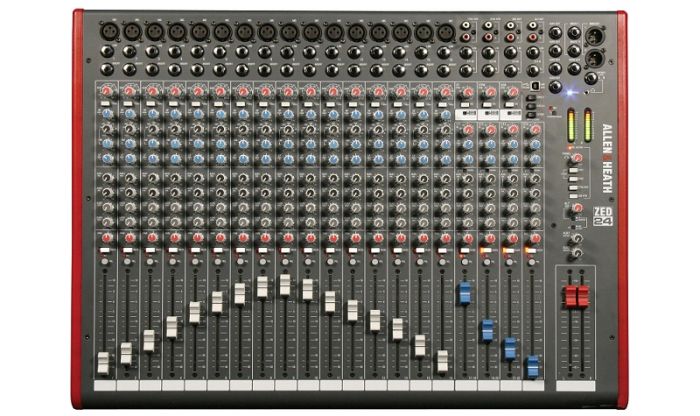
Task: Click the ZED 24 model badge
Action: pos(603,216)
